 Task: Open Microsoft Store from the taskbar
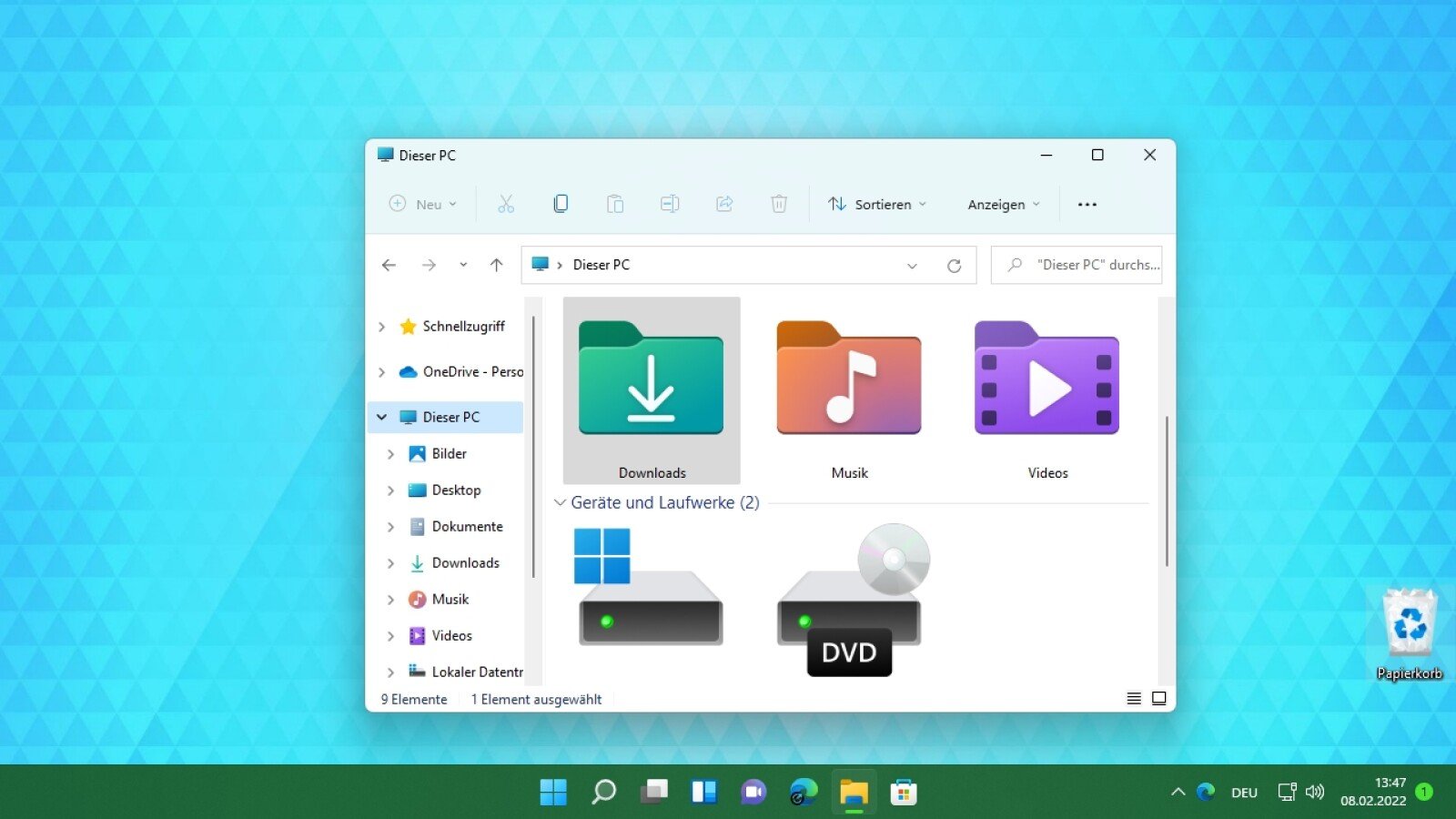click(904, 792)
